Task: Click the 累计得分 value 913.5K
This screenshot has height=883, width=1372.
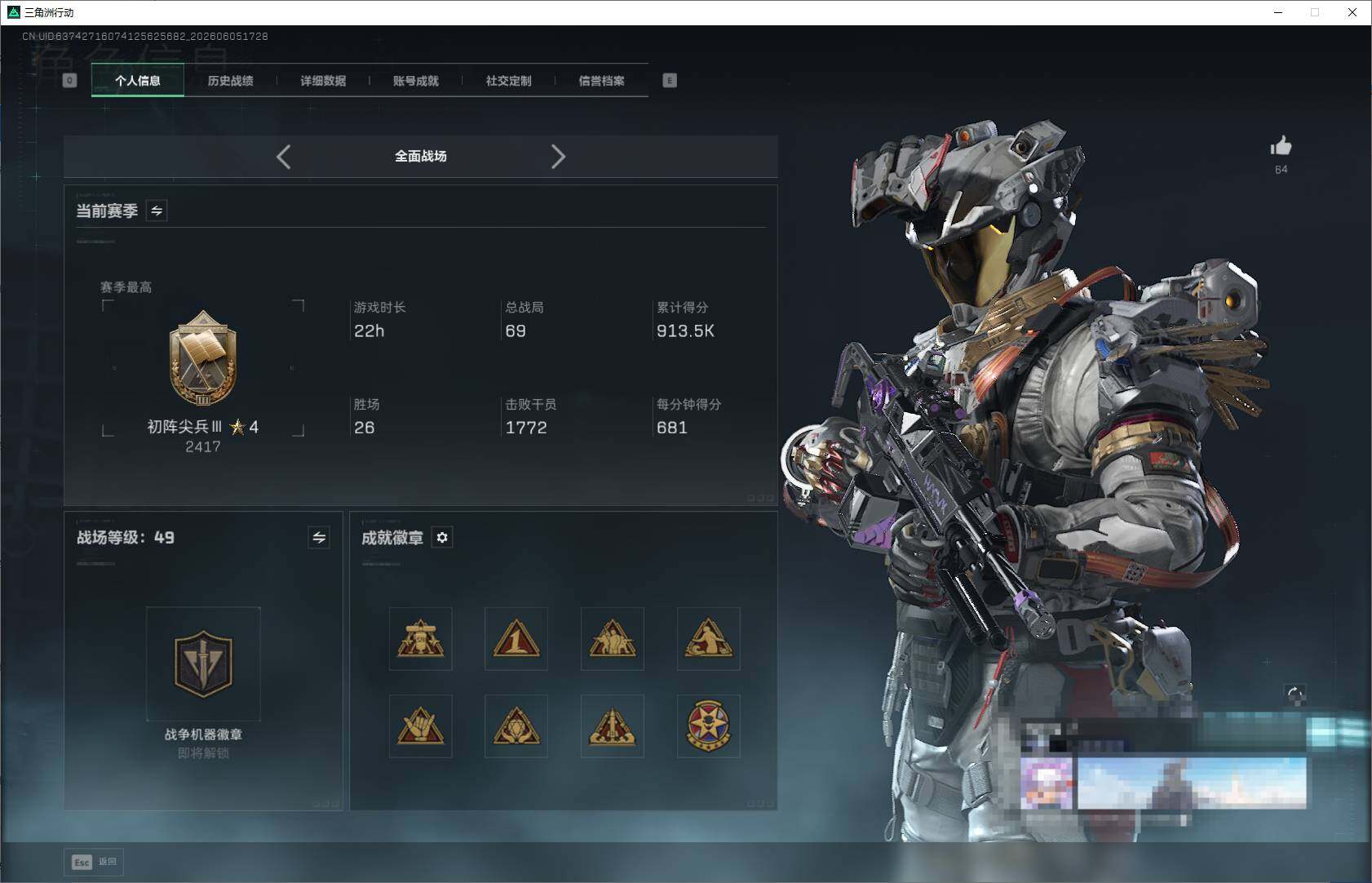Action: coord(685,331)
